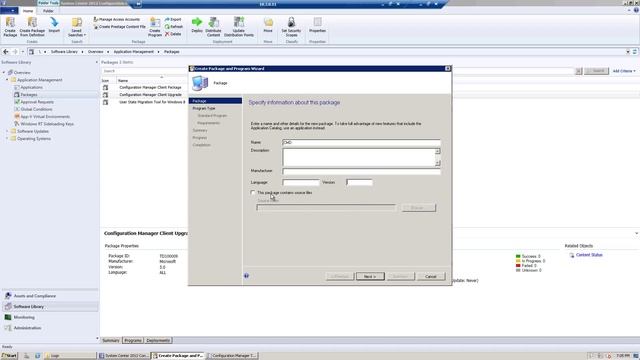Viewport: 640px width, 360px height.
Task: Select the Folder ribbon tab
Action: (x=48, y=11)
